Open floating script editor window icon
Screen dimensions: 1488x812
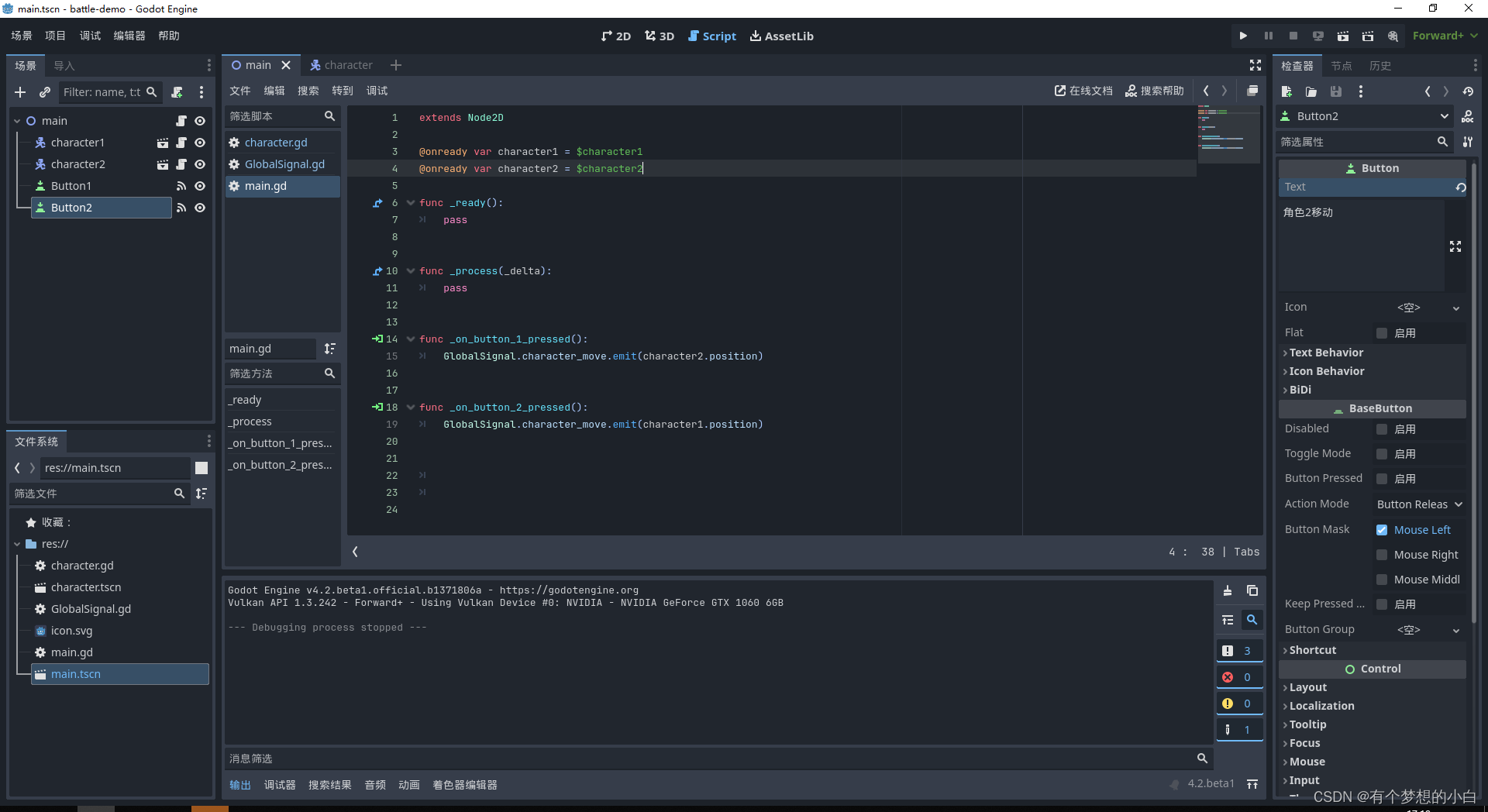click(x=1252, y=91)
